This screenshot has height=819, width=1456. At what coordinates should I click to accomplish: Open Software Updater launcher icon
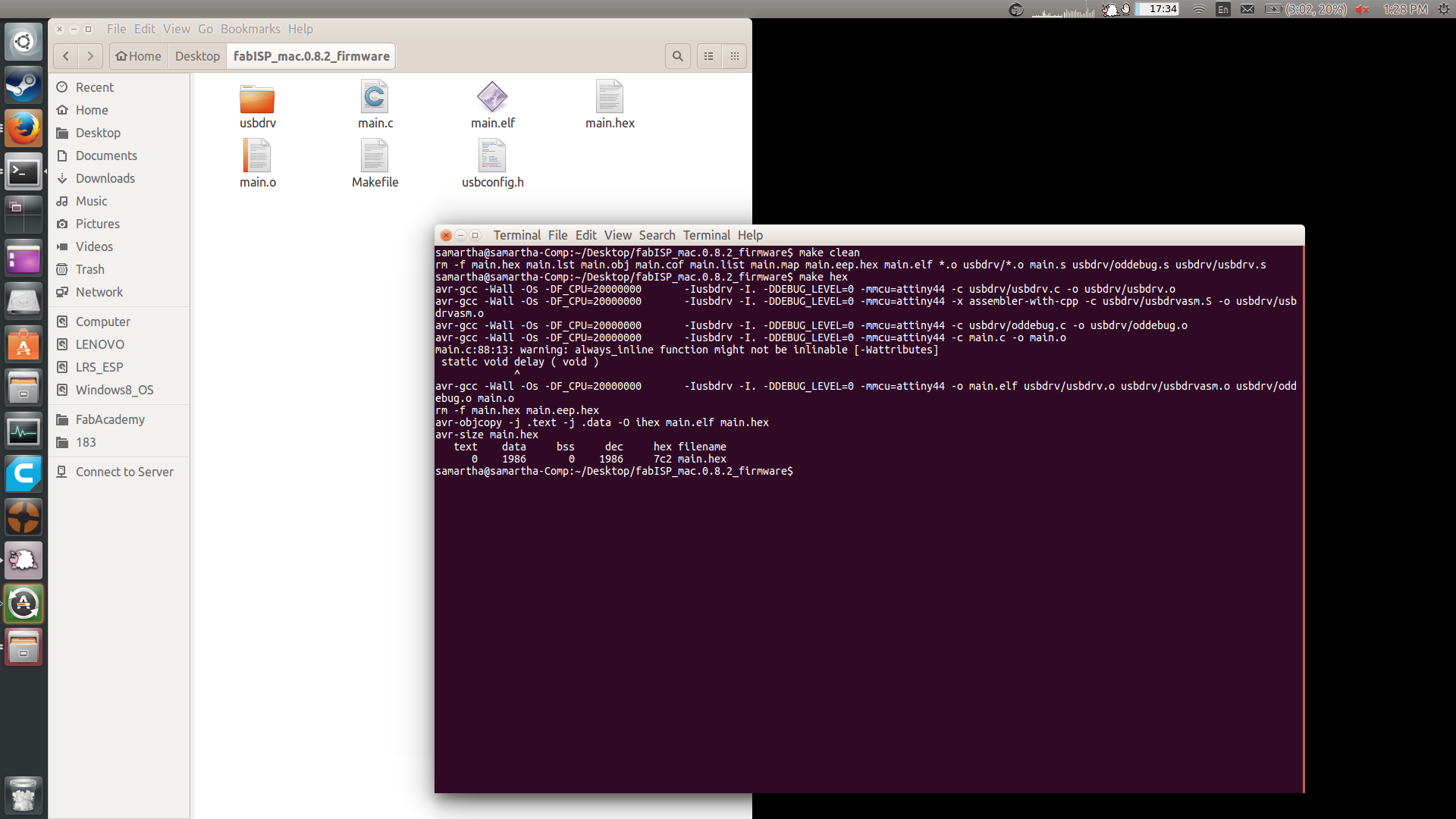[x=24, y=604]
